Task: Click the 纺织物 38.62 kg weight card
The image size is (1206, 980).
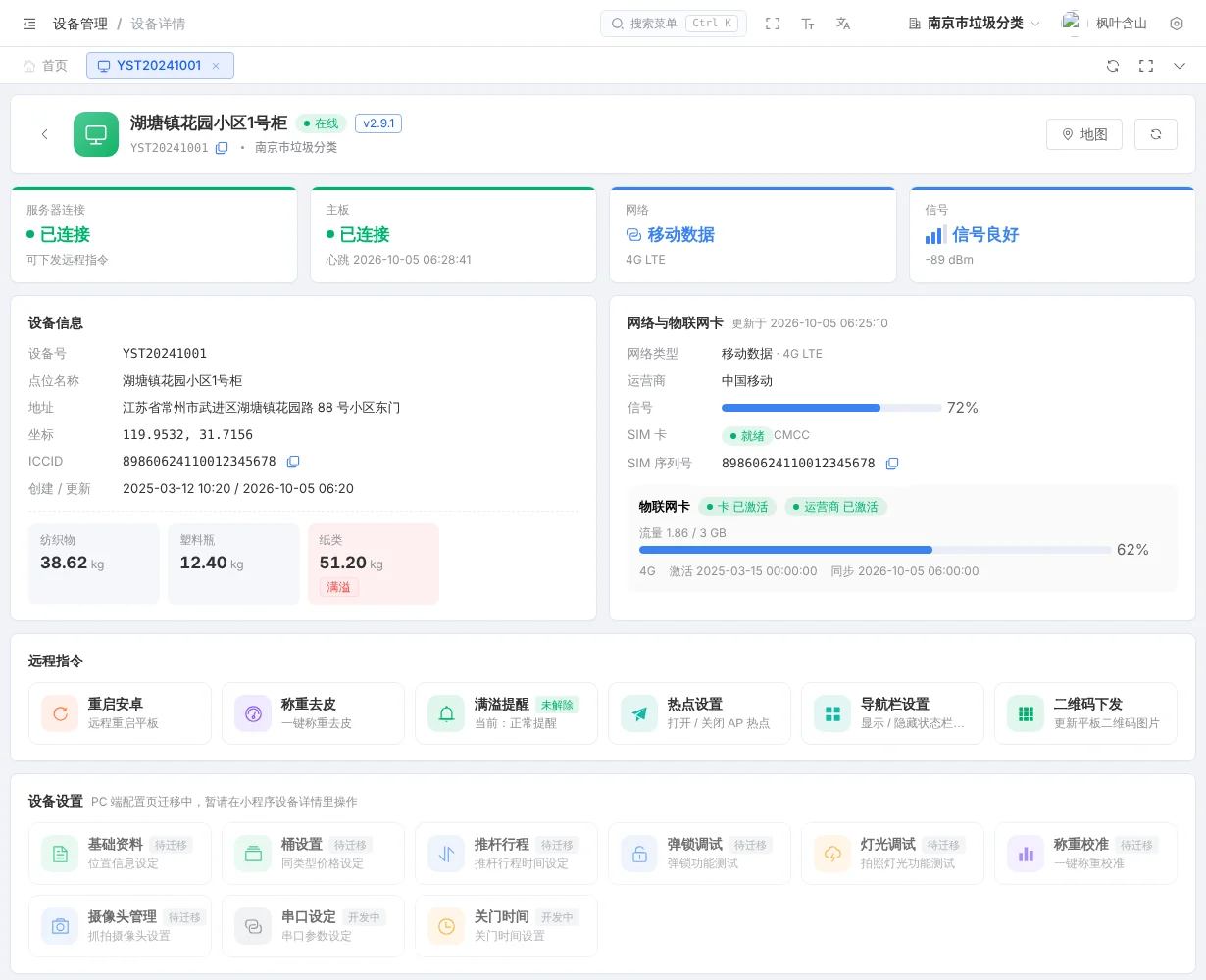Action: coord(94,563)
